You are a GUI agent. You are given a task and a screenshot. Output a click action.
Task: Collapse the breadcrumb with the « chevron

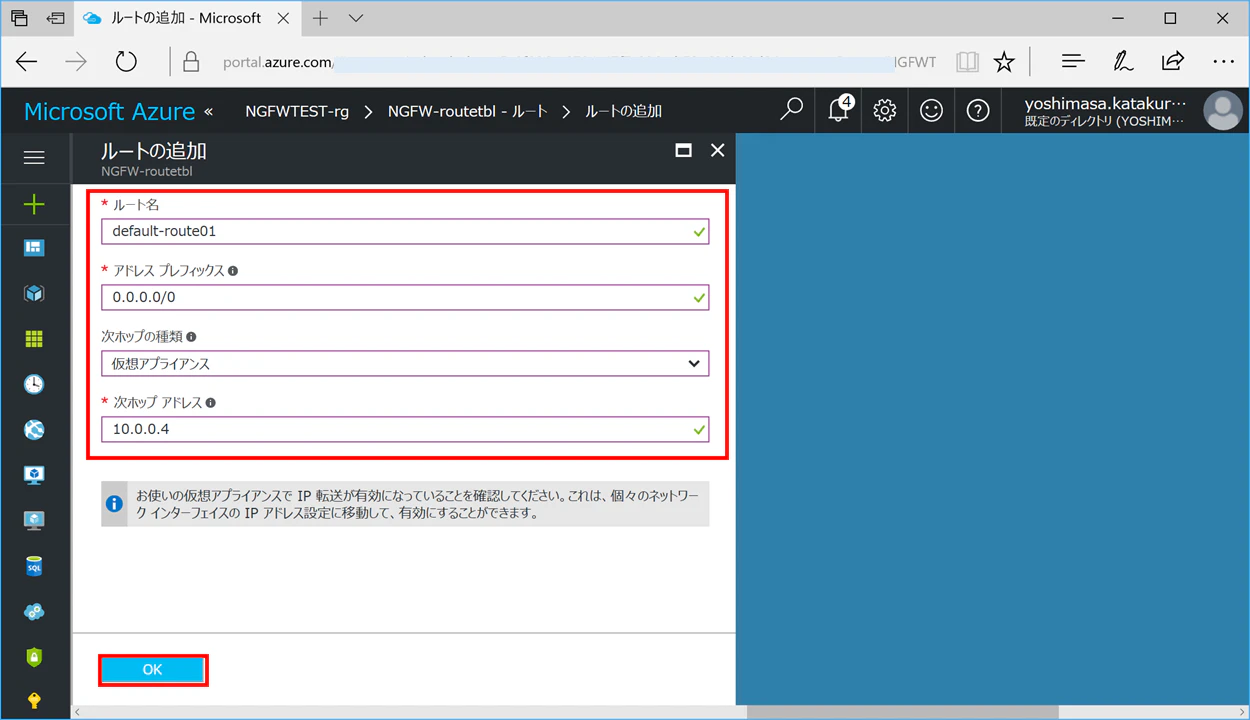(208, 110)
